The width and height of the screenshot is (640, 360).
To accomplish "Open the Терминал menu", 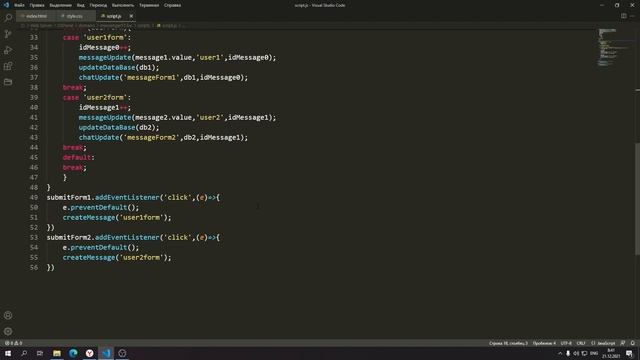I will pos(149,5).
